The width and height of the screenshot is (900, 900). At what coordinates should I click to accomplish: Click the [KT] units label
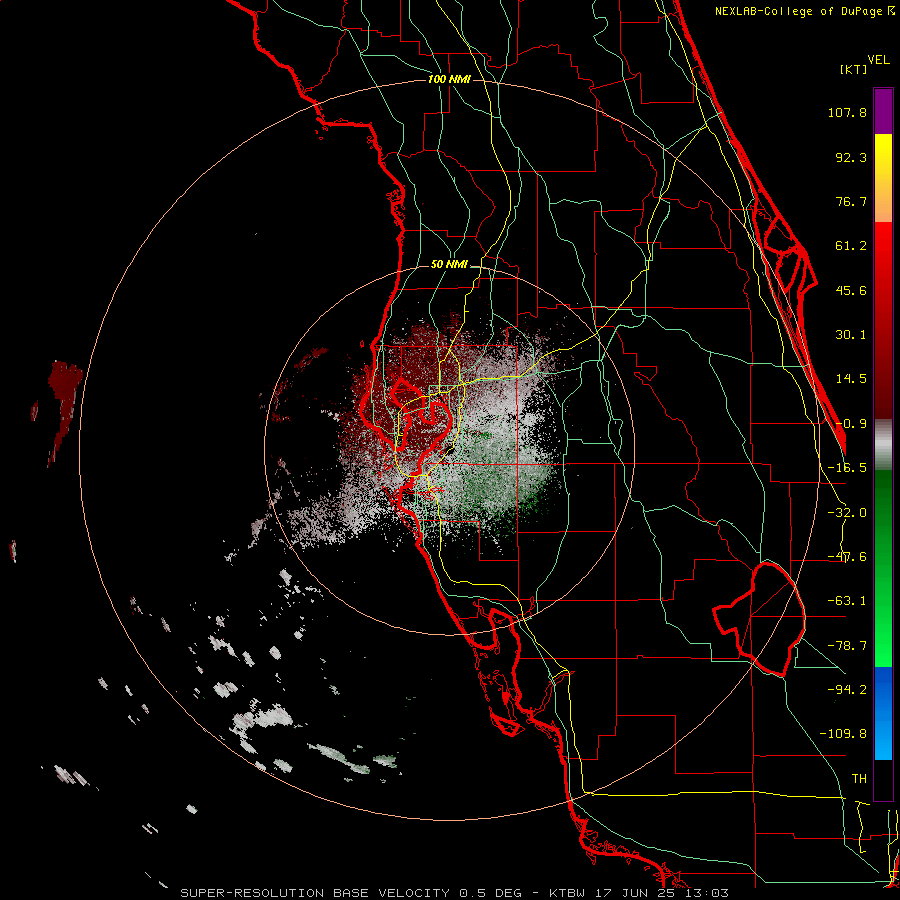[x=853, y=69]
